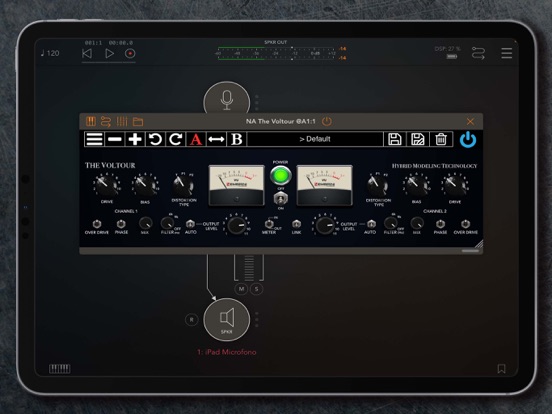This screenshot has width=552, height=414.
Task: Click the green Power indicator lamp
Action: (x=281, y=175)
